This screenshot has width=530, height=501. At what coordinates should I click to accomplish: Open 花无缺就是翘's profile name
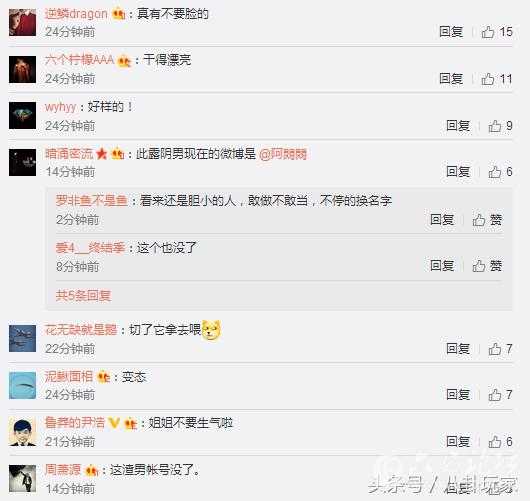coord(81,330)
